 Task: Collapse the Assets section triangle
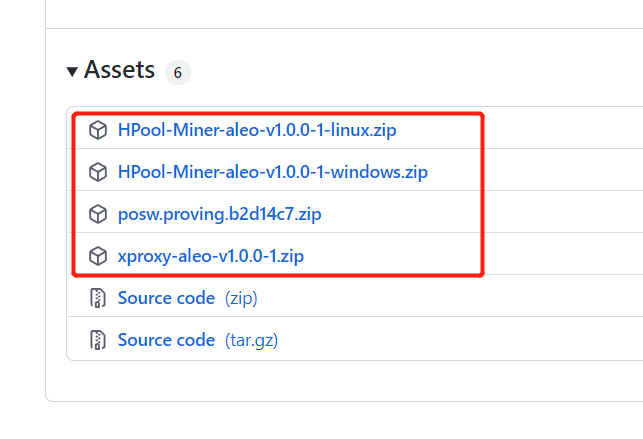click(72, 71)
